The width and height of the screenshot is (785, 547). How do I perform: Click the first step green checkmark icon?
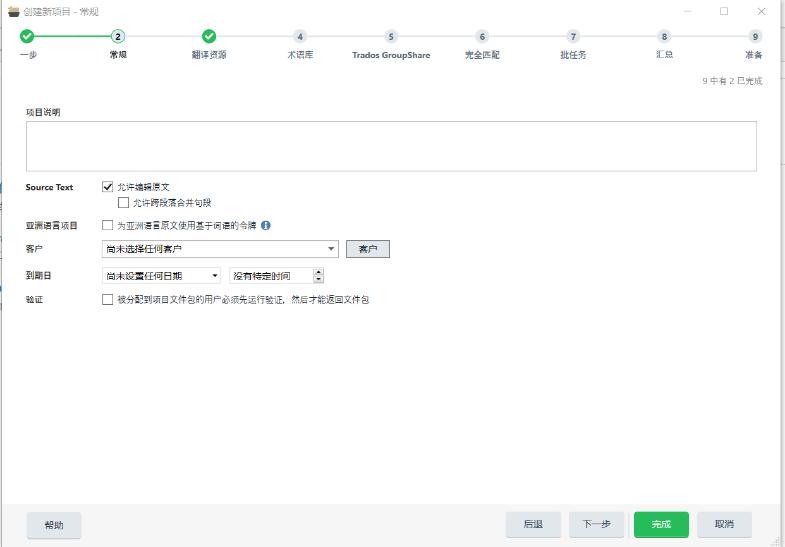click(x=27, y=36)
